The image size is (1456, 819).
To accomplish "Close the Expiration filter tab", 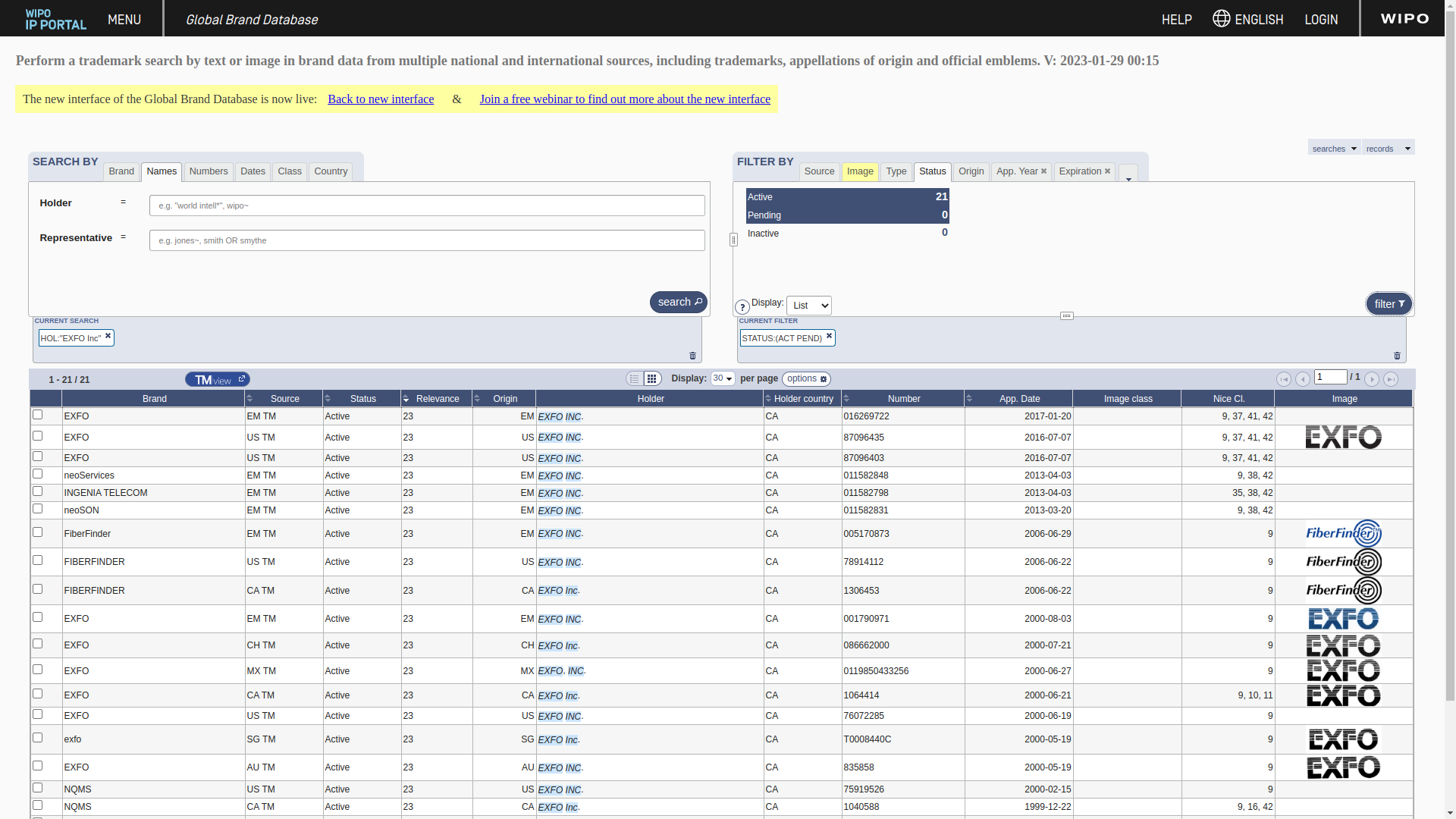I will (x=1107, y=171).
